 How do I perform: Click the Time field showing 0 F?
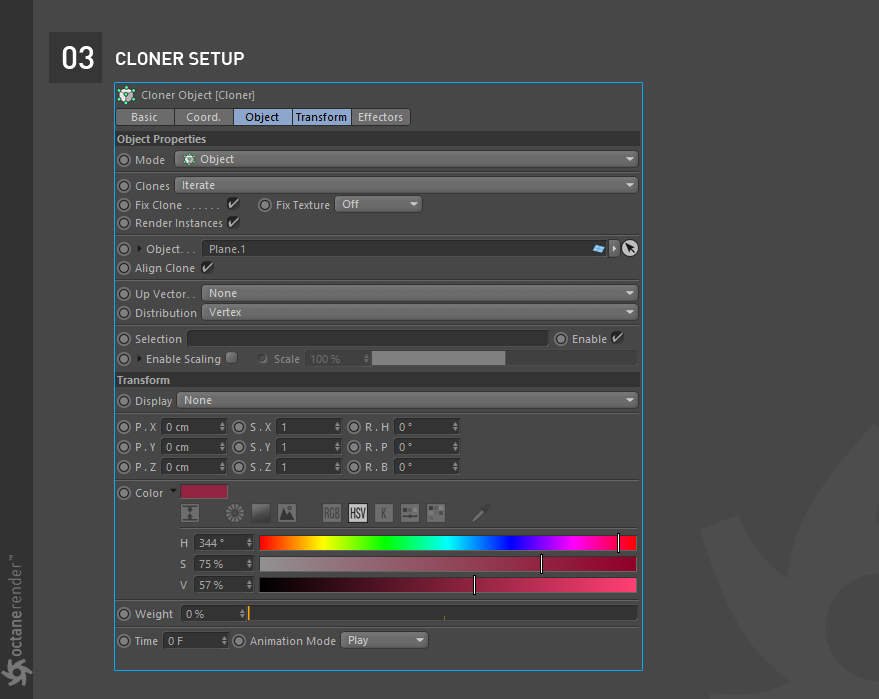pyautogui.click(x=195, y=641)
